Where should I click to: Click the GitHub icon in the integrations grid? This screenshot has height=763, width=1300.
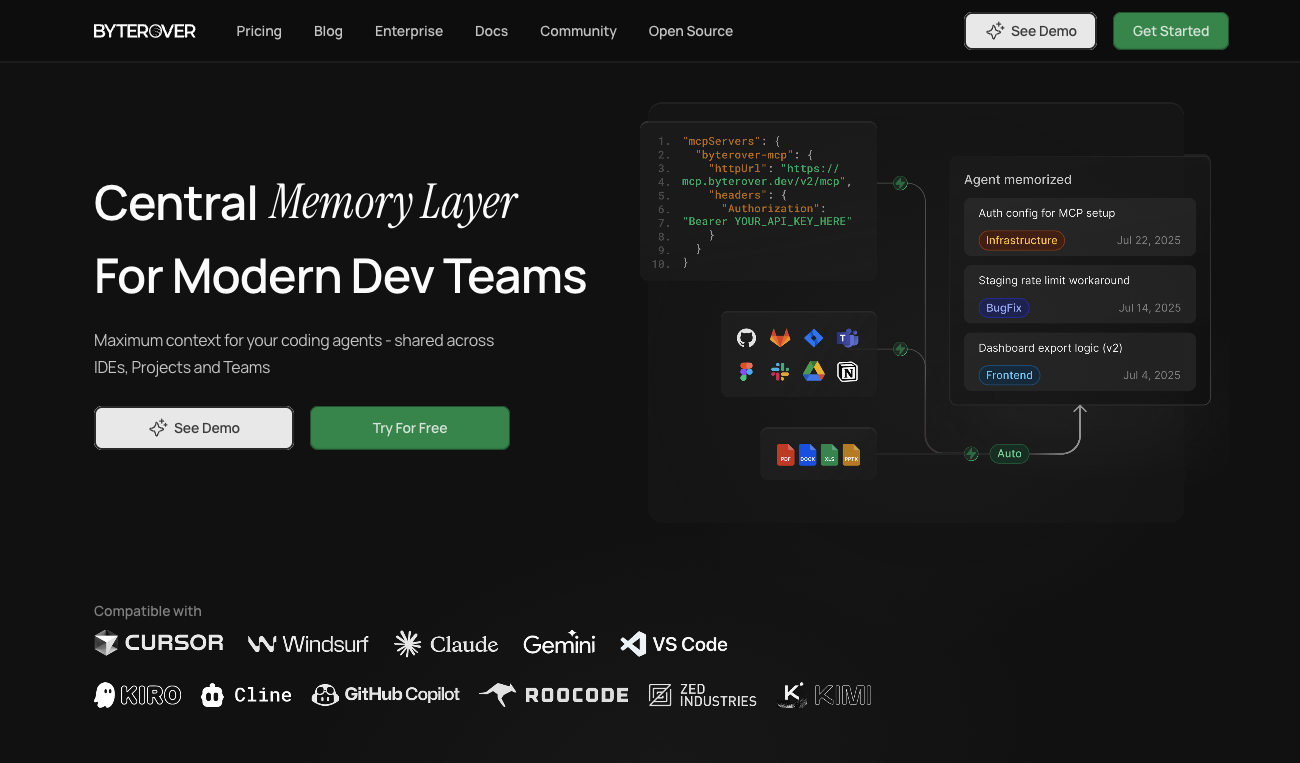point(745,338)
